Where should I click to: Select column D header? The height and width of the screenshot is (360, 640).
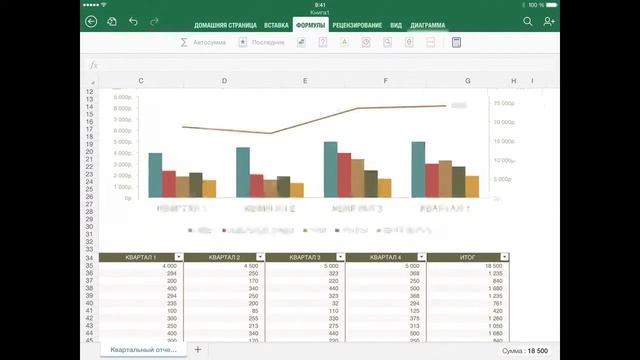click(x=224, y=81)
